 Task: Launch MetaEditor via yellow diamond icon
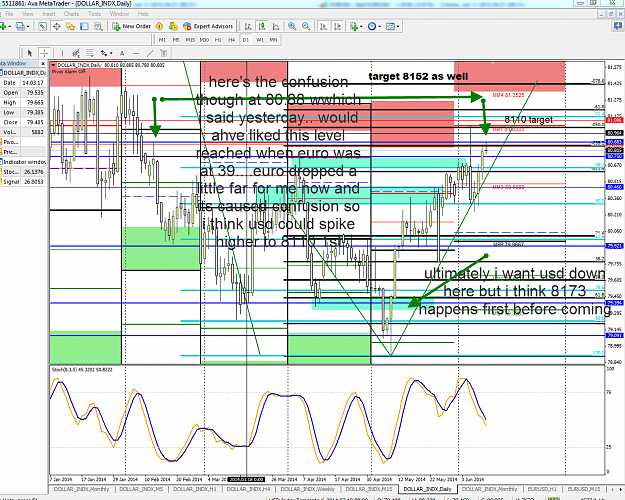[159, 26]
